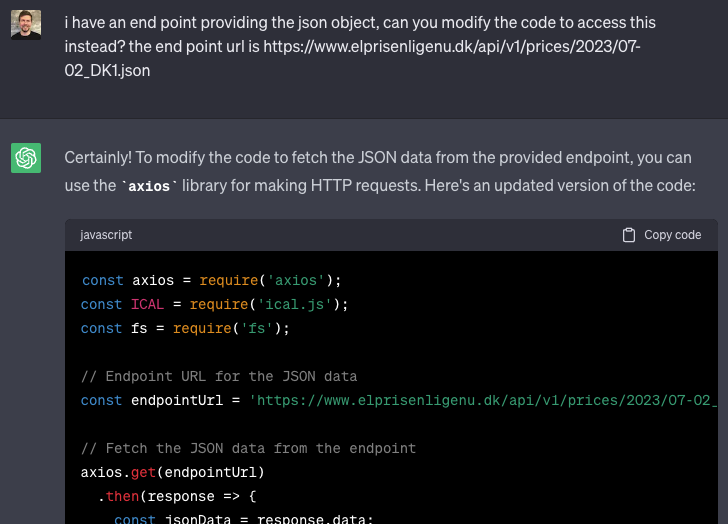The image size is (728, 524).
Task: Click the javascript language label
Action: point(106,235)
